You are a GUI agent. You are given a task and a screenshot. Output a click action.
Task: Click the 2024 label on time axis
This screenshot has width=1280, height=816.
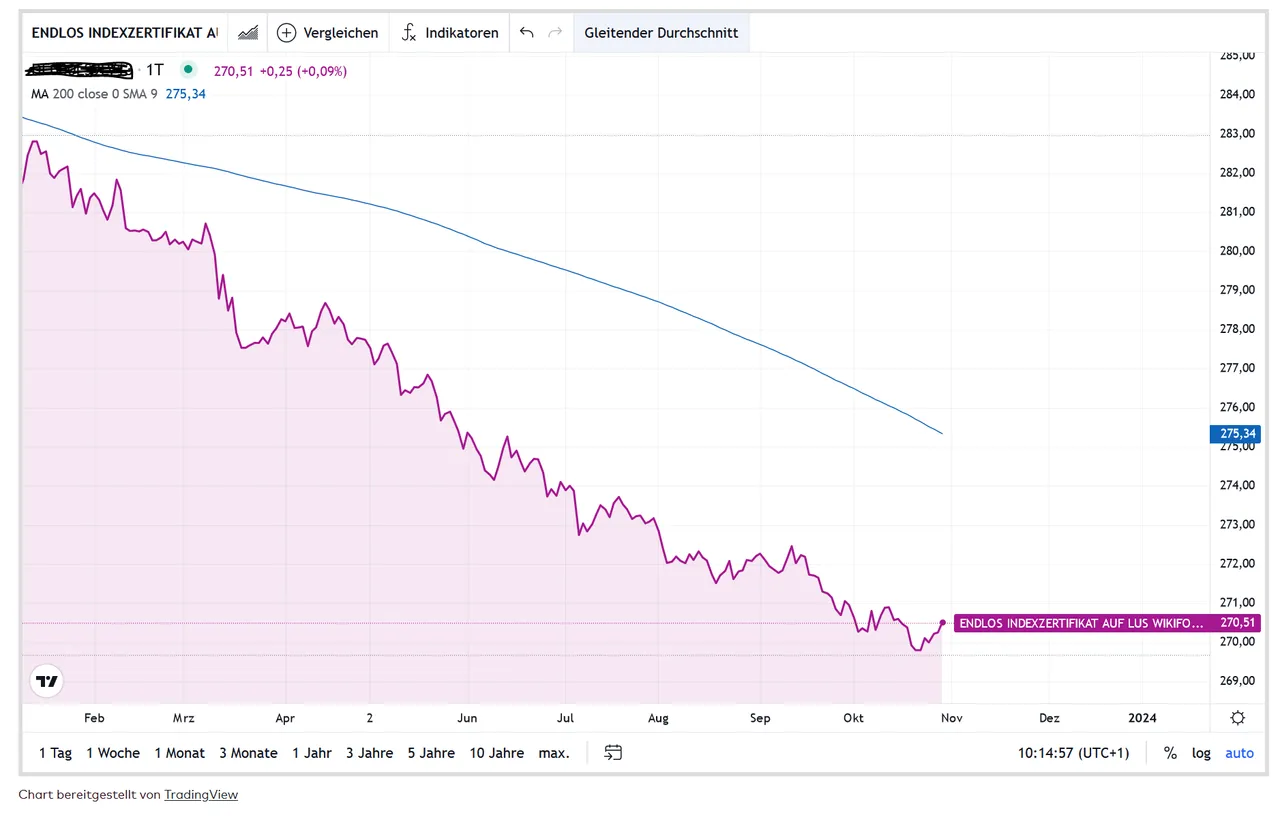click(x=1142, y=718)
